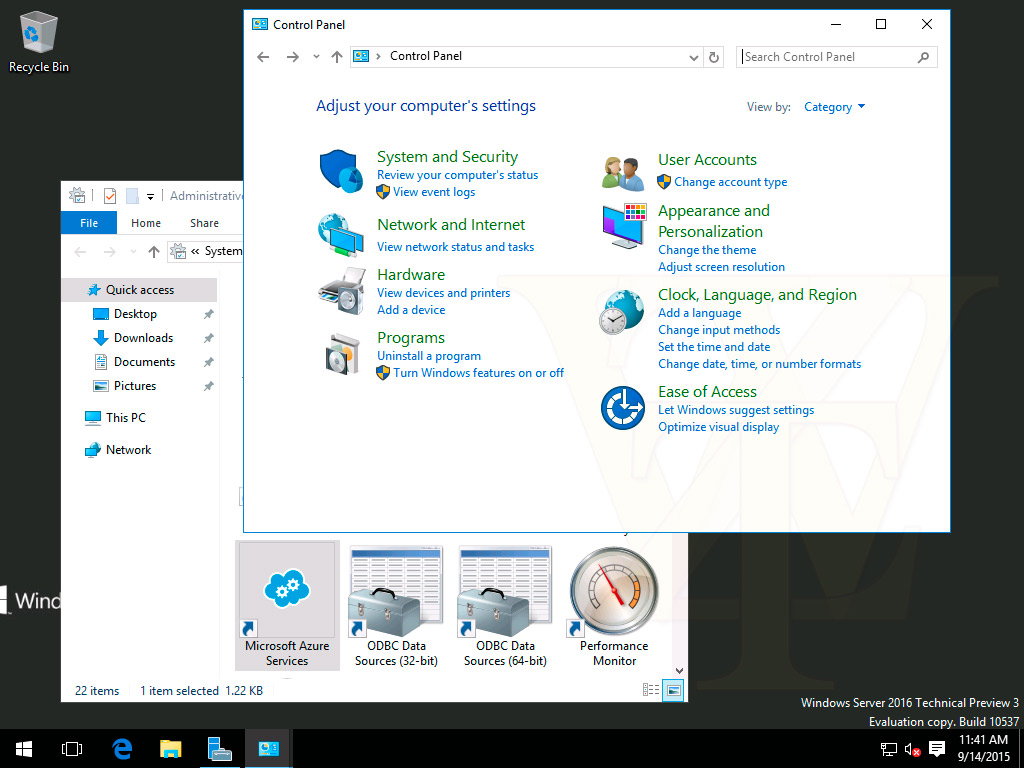
Task: Click the Programs disc box icon
Action: point(341,354)
